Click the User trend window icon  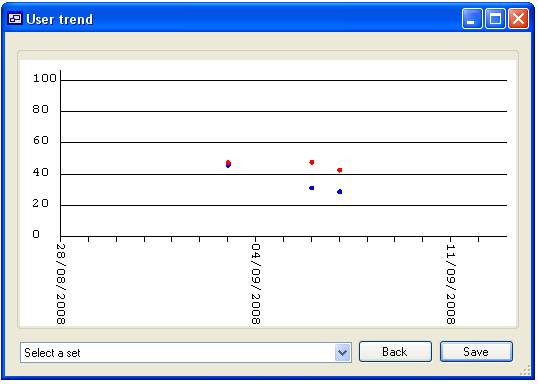14,19
